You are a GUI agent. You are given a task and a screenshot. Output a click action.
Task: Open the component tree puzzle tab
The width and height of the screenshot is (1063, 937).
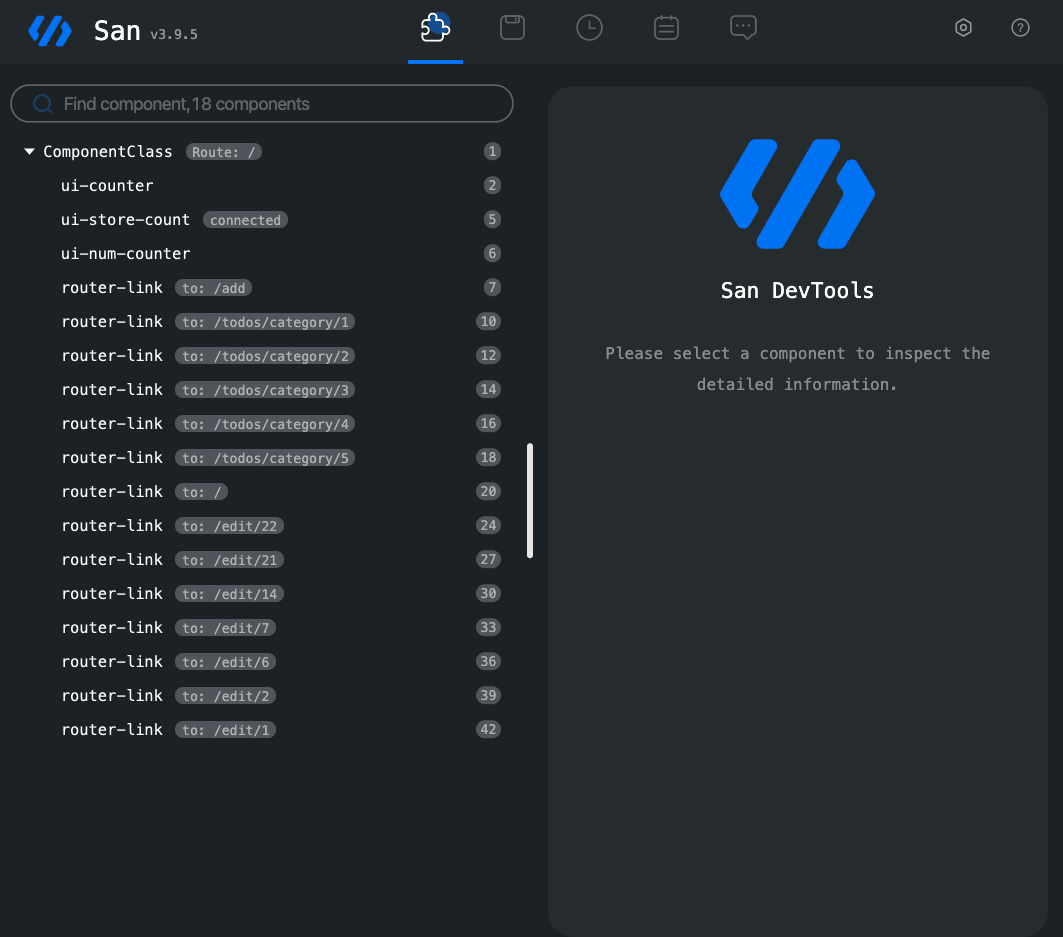435,28
